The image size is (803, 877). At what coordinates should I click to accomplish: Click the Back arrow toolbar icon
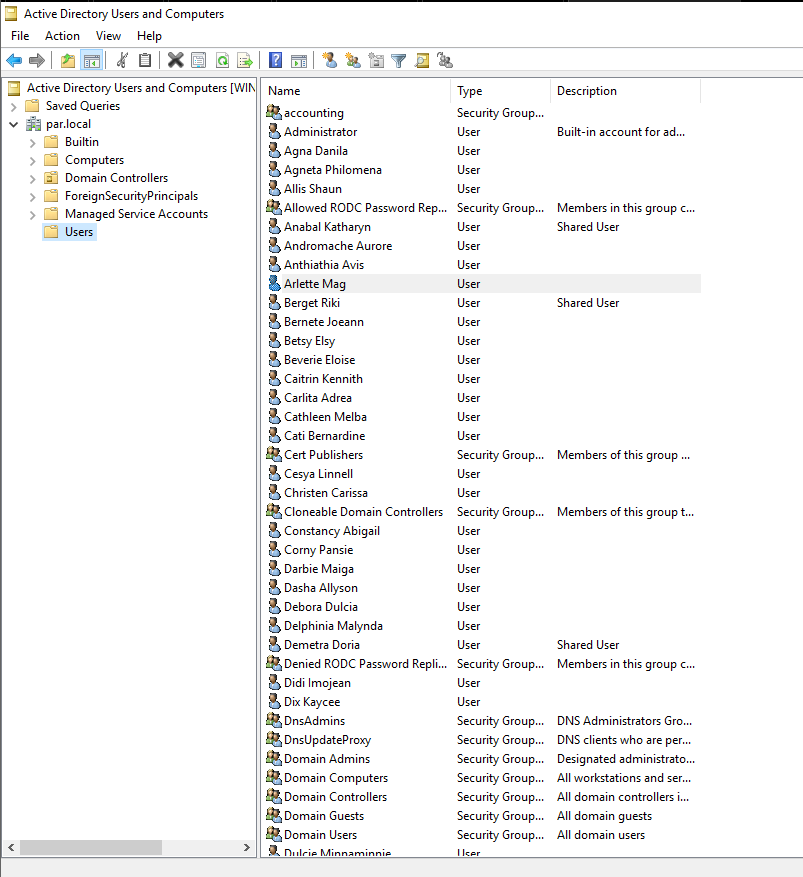14,60
